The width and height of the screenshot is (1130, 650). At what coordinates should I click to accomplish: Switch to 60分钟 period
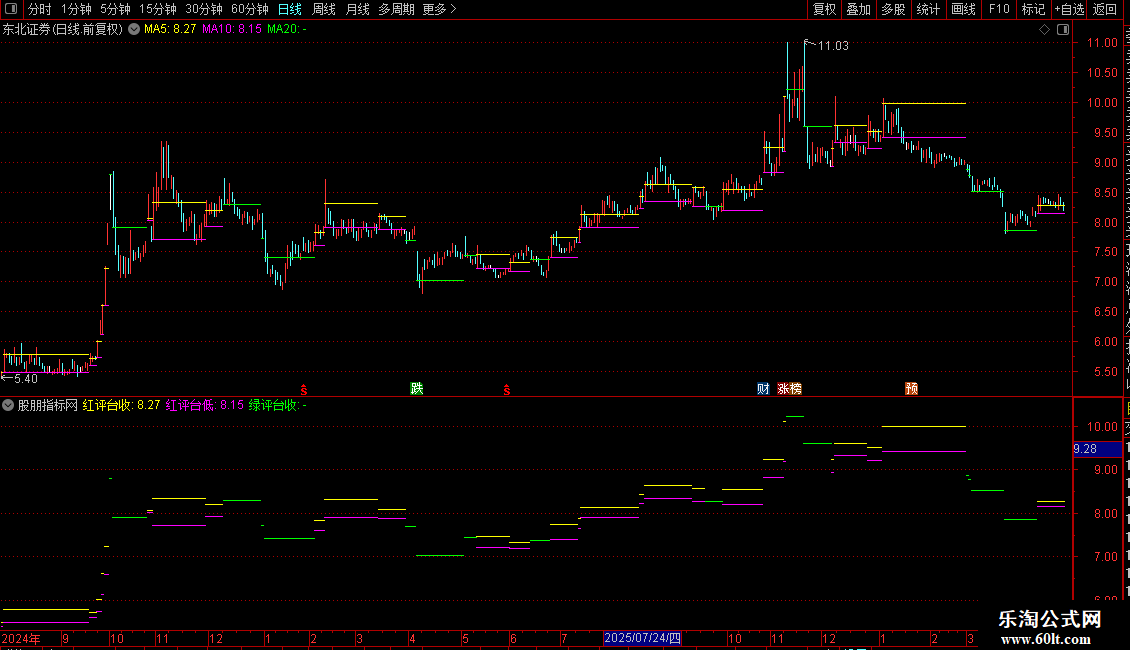[x=250, y=9]
